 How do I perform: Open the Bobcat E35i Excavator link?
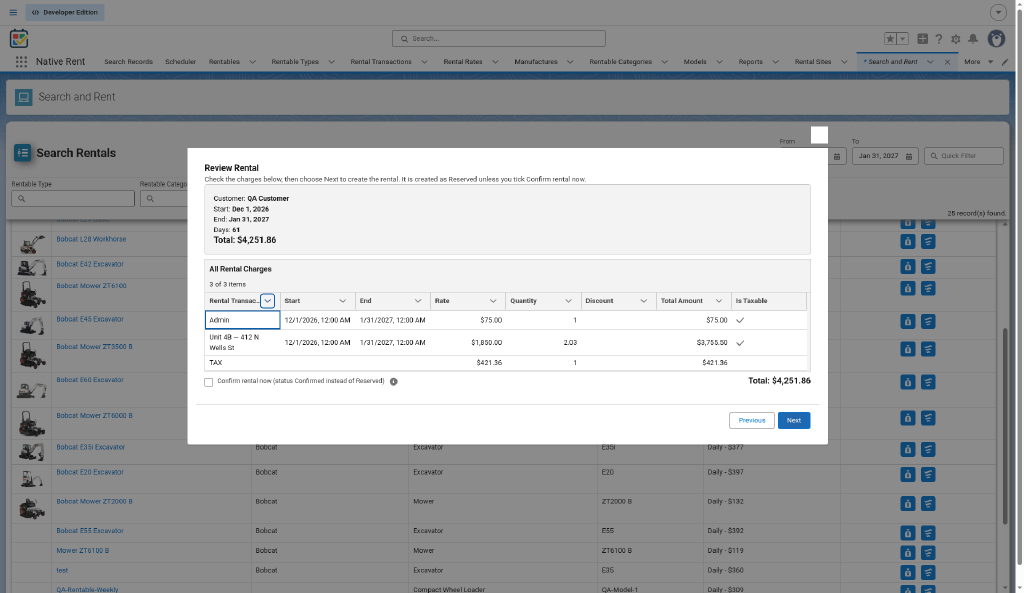[x=90, y=447]
